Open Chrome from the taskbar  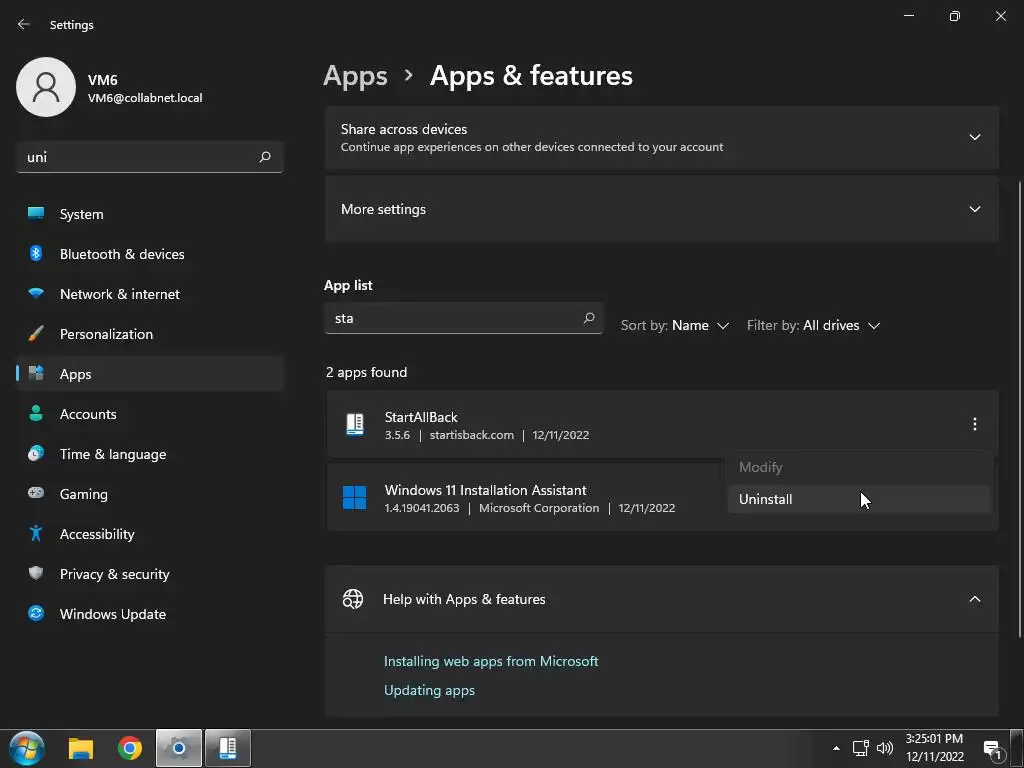click(x=130, y=748)
